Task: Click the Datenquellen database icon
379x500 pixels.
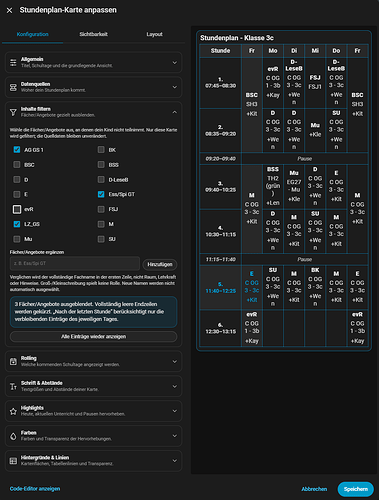Action: click(x=13, y=87)
